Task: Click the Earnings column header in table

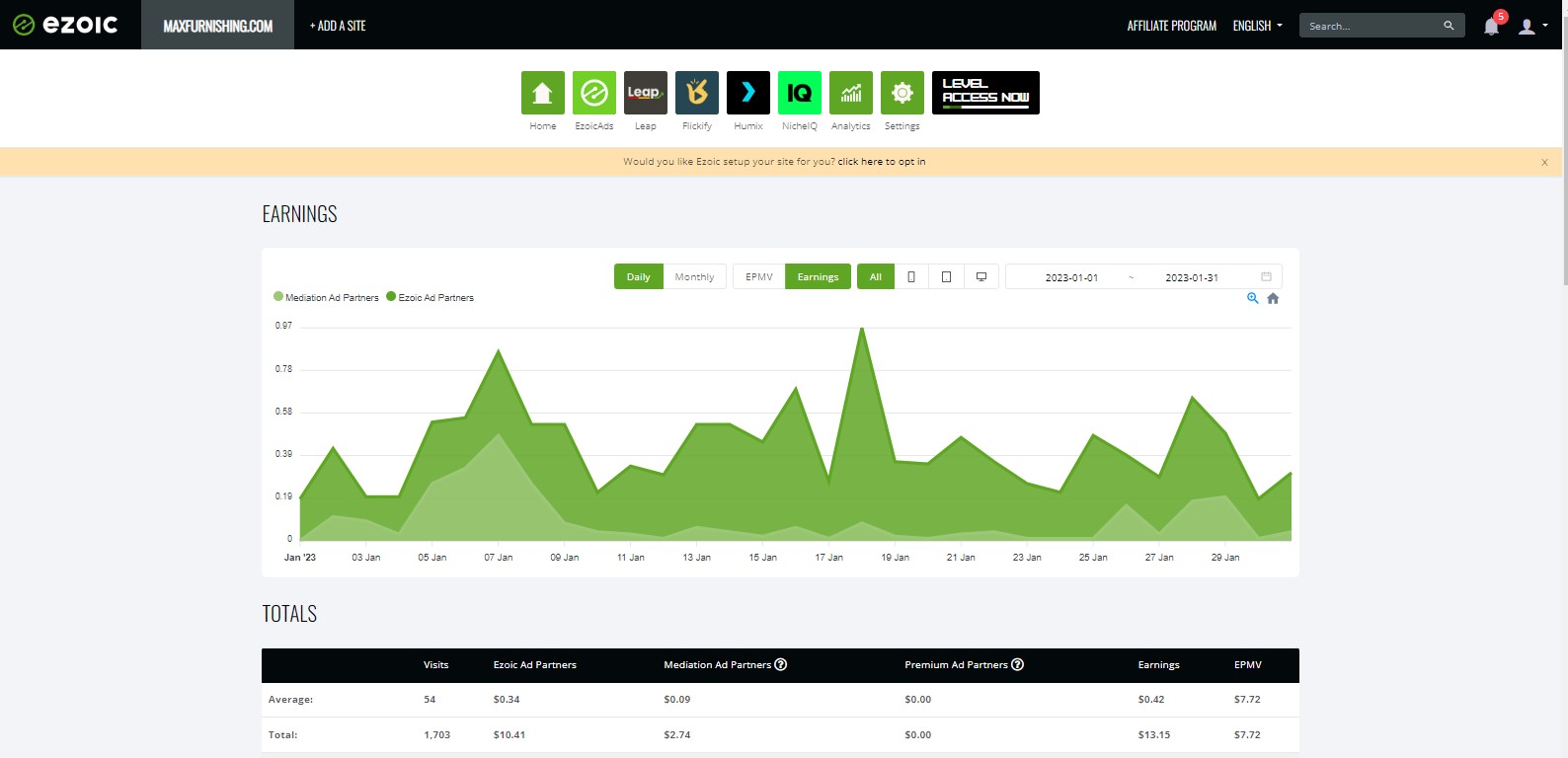Action: click(1158, 664)
